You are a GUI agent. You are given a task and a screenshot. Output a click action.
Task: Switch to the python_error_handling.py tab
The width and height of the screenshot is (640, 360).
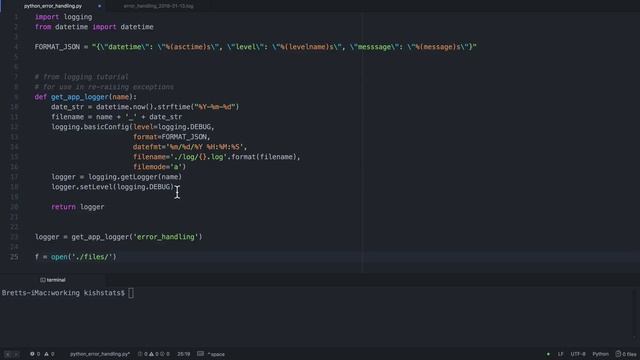[53, 6]
